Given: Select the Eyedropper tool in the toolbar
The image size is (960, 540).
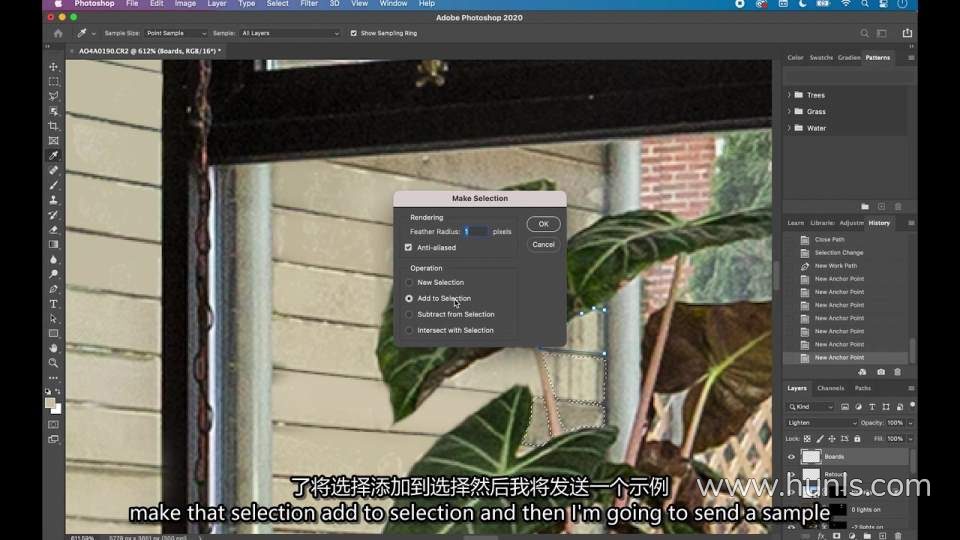Looking at the screenshot, I should (x=54, y=156).
